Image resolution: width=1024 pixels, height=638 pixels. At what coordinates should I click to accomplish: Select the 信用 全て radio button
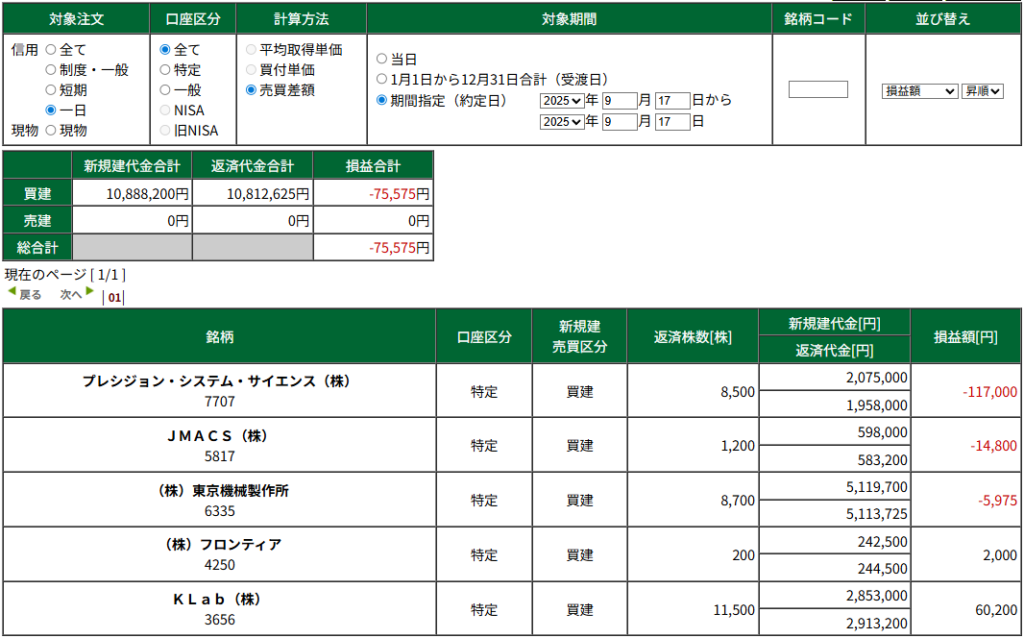[x=50, y=49]
